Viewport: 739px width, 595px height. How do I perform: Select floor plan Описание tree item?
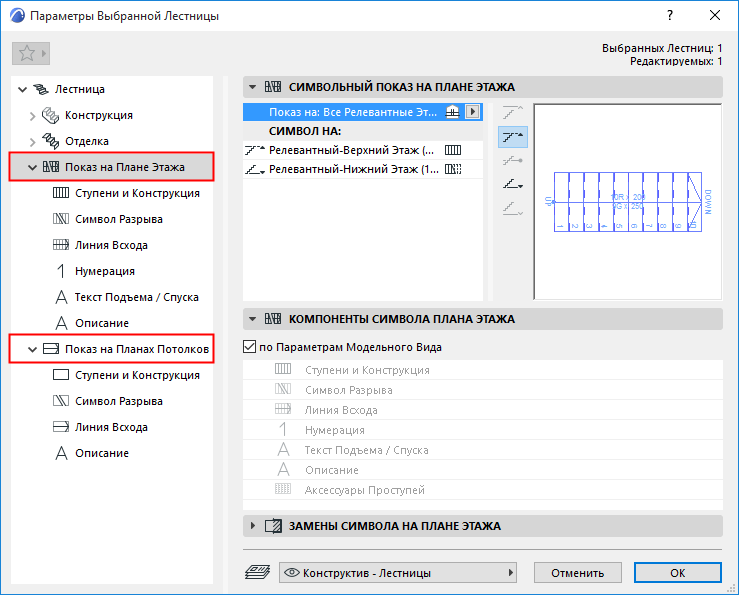click(x=102, y=323)
